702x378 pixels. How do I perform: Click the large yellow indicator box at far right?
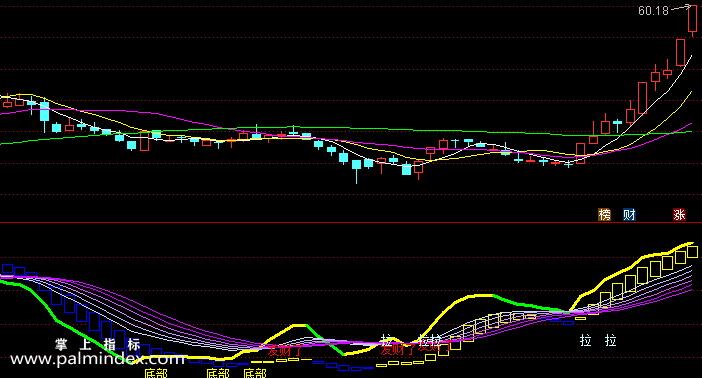(x=693, y=252)
